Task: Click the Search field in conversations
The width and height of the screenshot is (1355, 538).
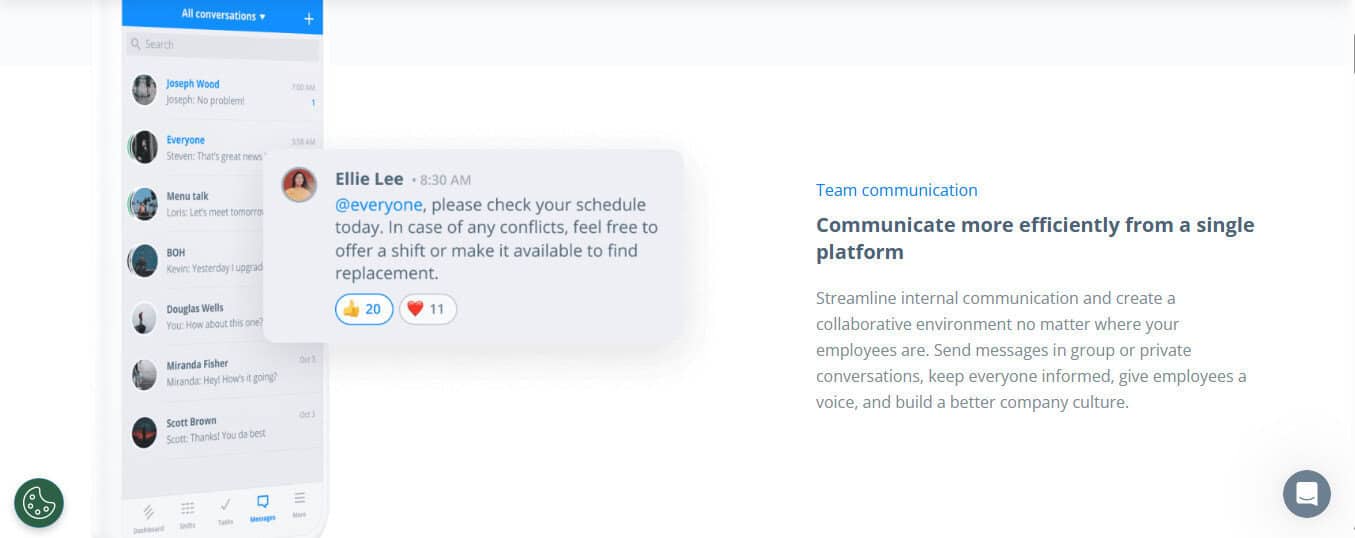Action: (x=224, y=44)
